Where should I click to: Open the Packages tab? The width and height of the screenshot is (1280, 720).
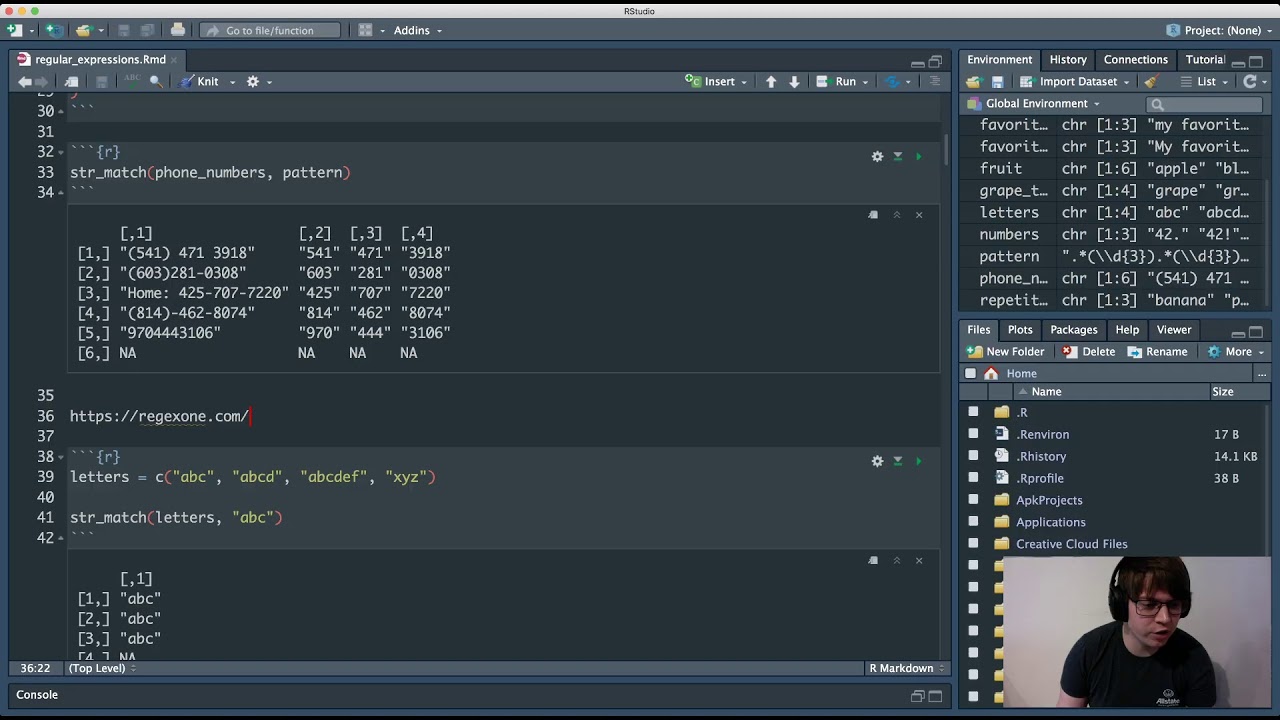(1074, 330)
